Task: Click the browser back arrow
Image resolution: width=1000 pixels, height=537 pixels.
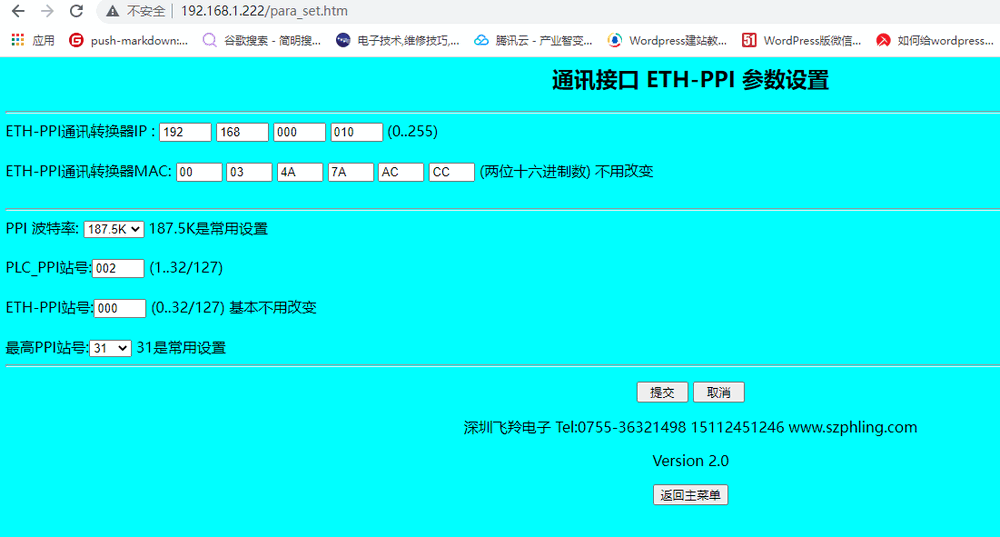Action: pos(17,11)
